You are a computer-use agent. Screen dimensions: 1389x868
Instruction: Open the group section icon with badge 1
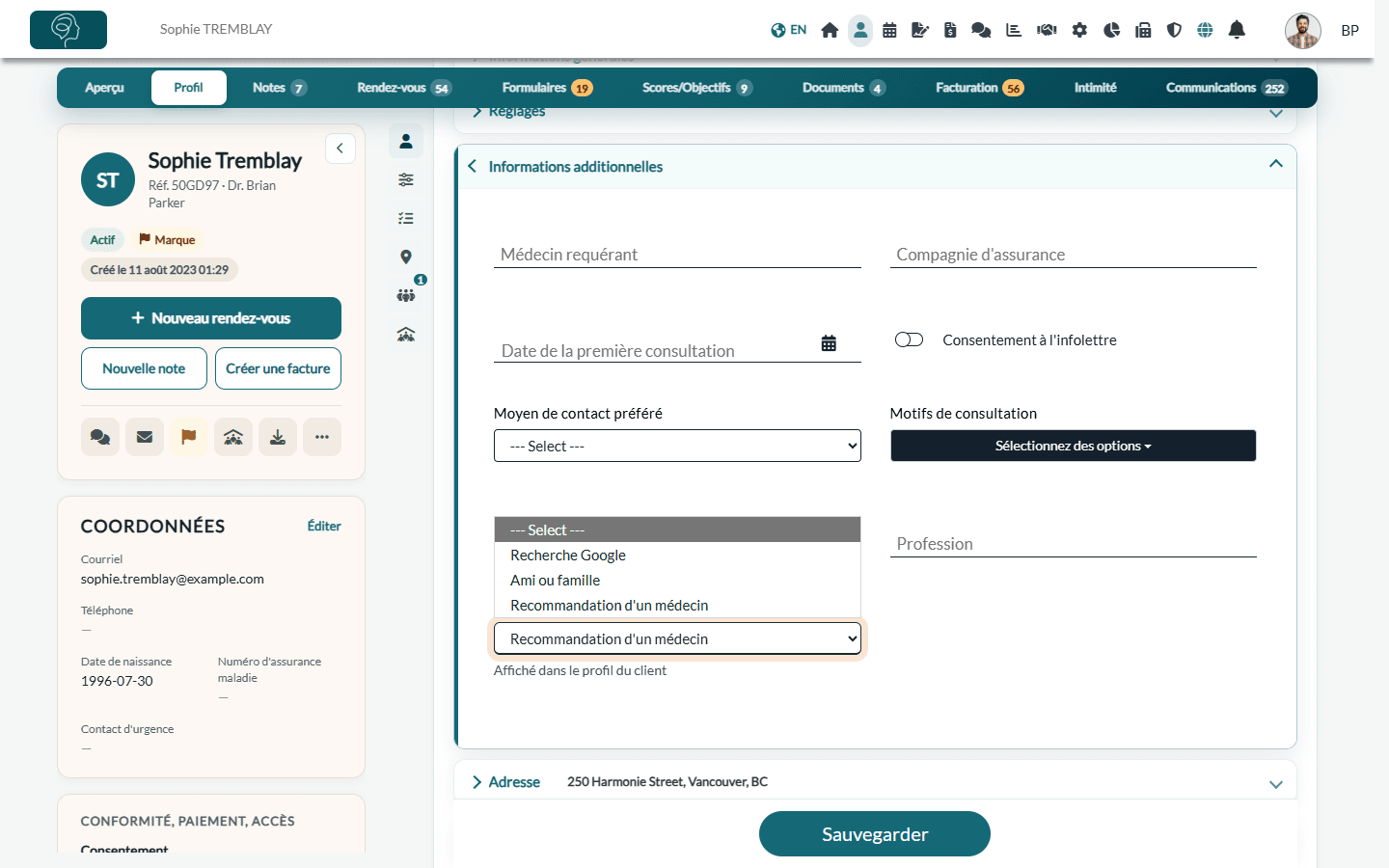click(x=406, y=295)
